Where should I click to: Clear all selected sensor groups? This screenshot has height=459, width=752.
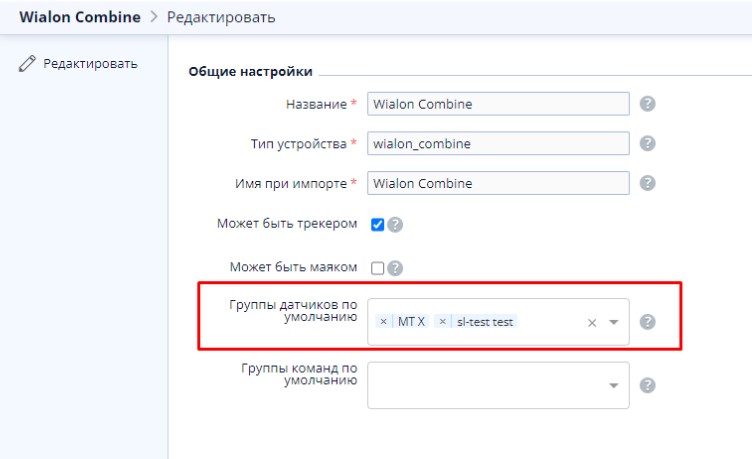pos(592,323)
